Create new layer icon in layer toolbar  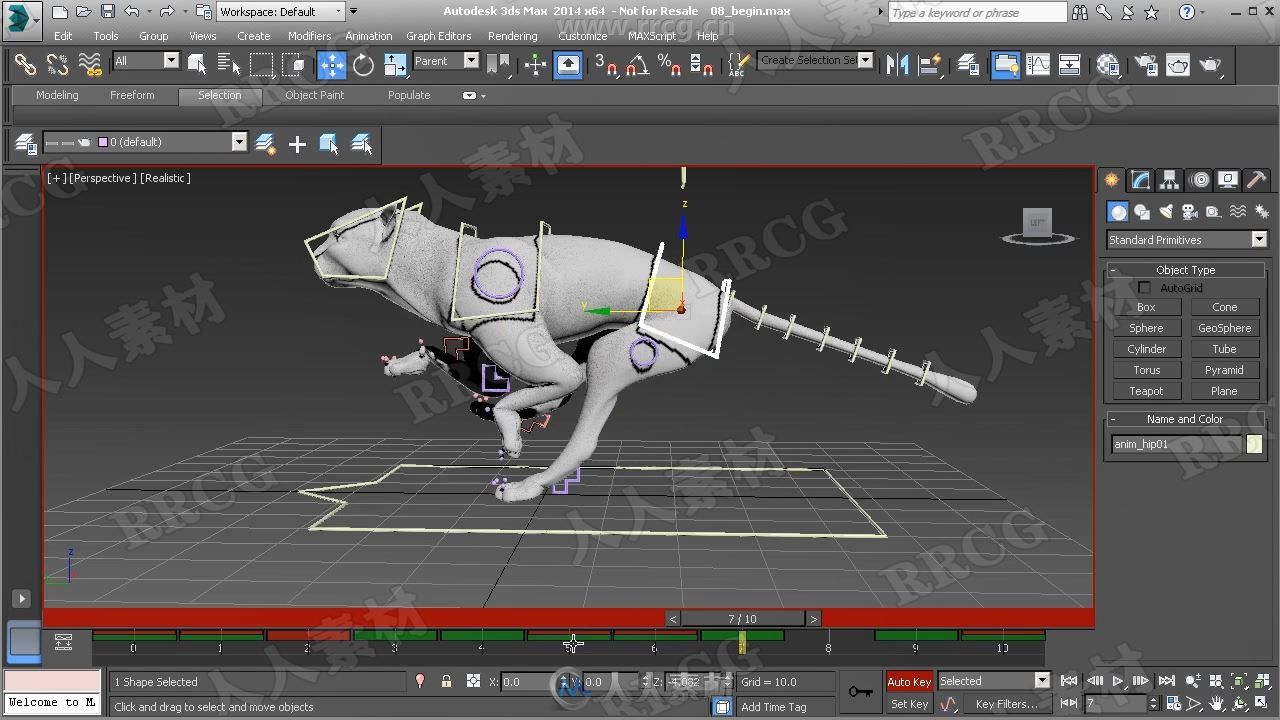pos(265,144)
